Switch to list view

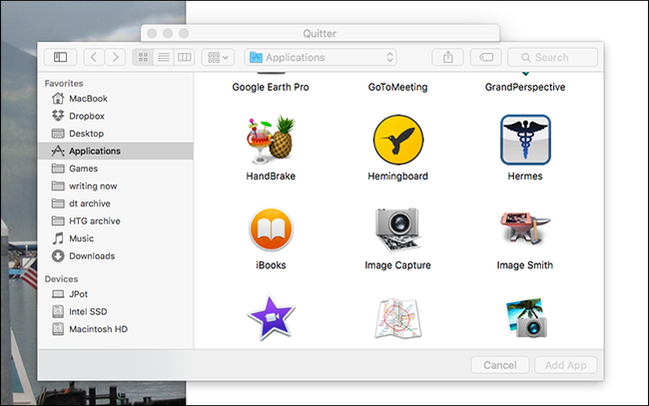tap(163, 57)
